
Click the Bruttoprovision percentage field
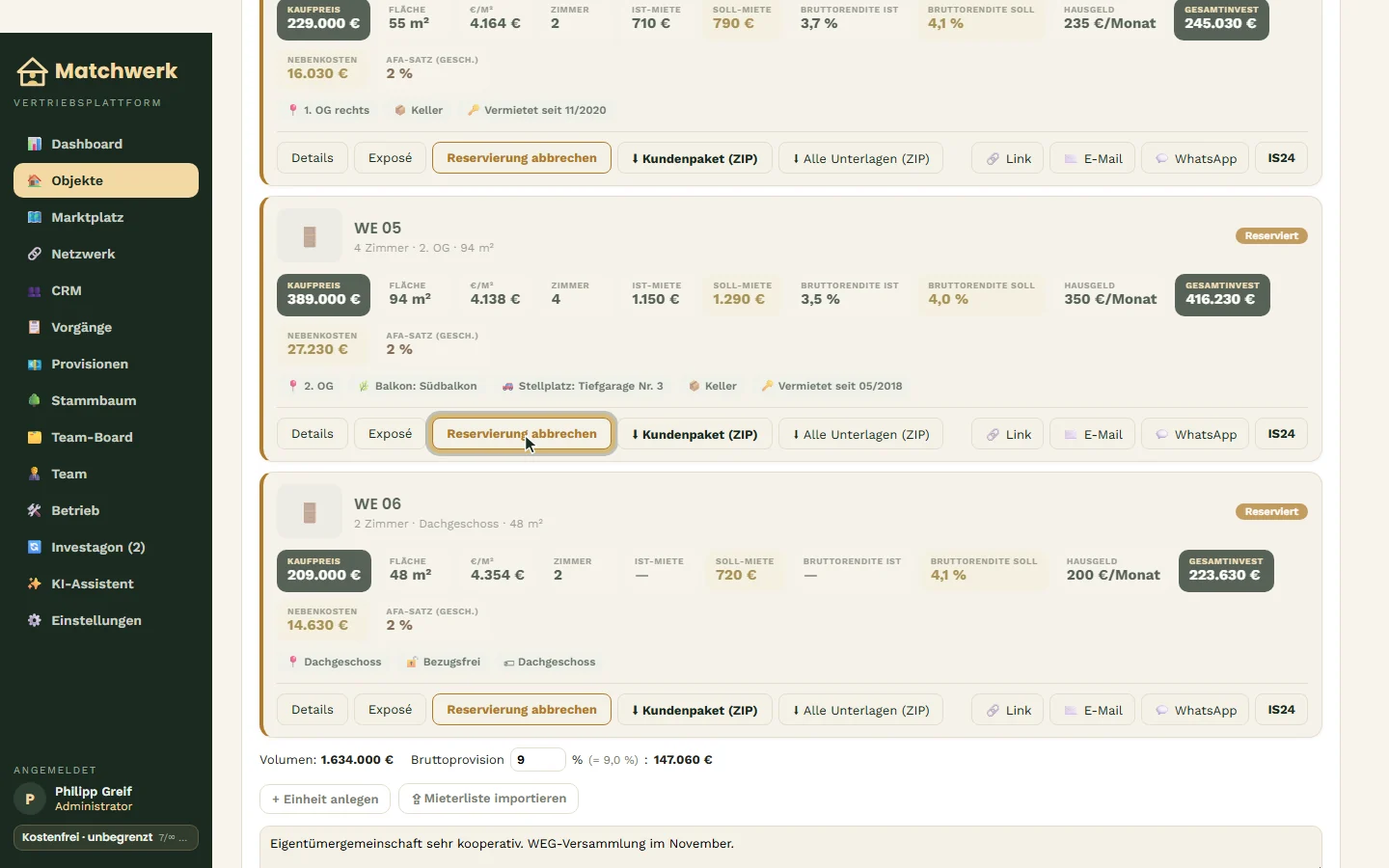pyautogui.click(x=537, y=760)
